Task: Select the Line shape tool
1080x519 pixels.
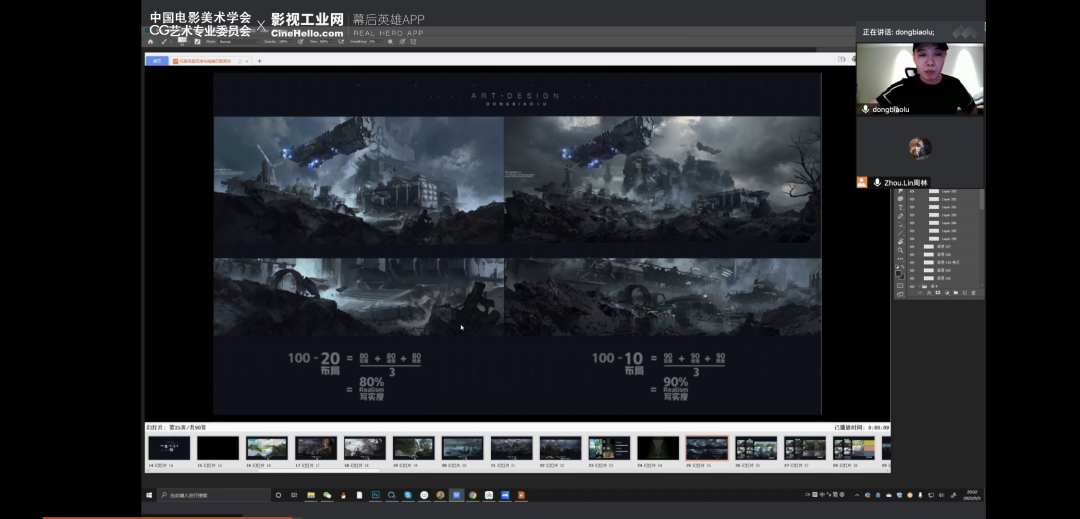Action: point(900,233)
